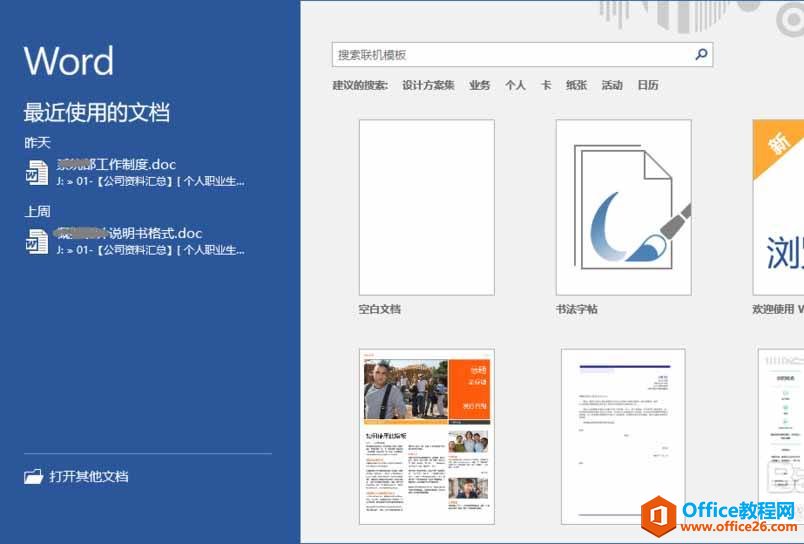Click the Word icon beside 说明书格式.doc
The image size is (804, 544).
tap(37, 241)
